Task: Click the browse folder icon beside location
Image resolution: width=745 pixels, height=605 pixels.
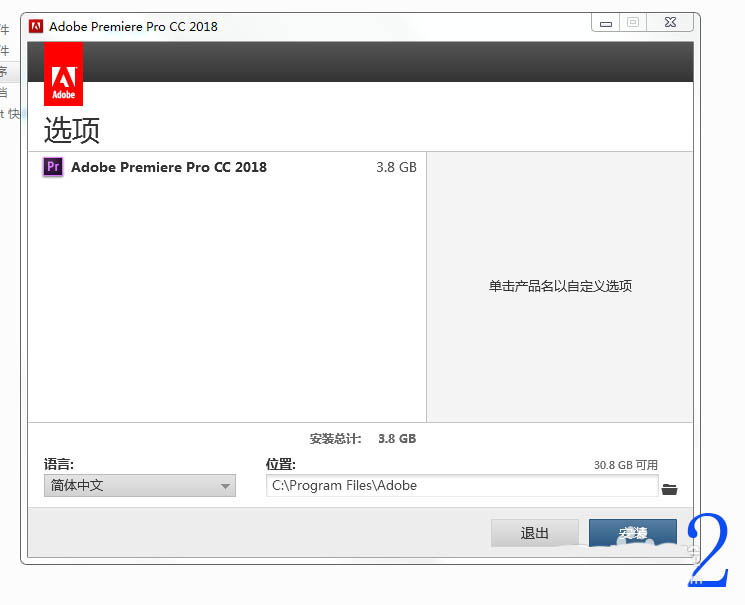Action: pos(669,489)
